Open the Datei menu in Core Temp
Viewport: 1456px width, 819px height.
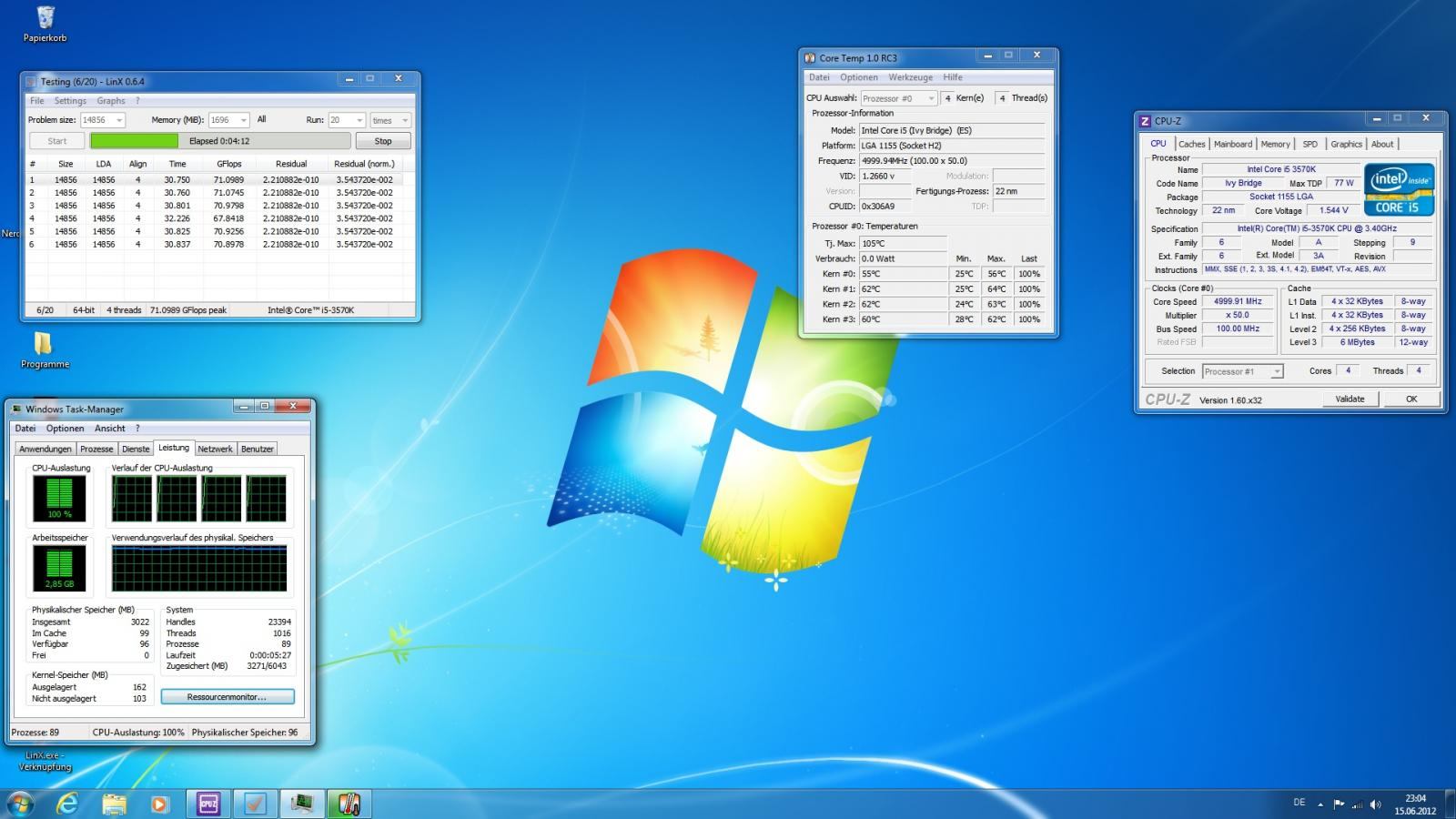click(819, 77)
